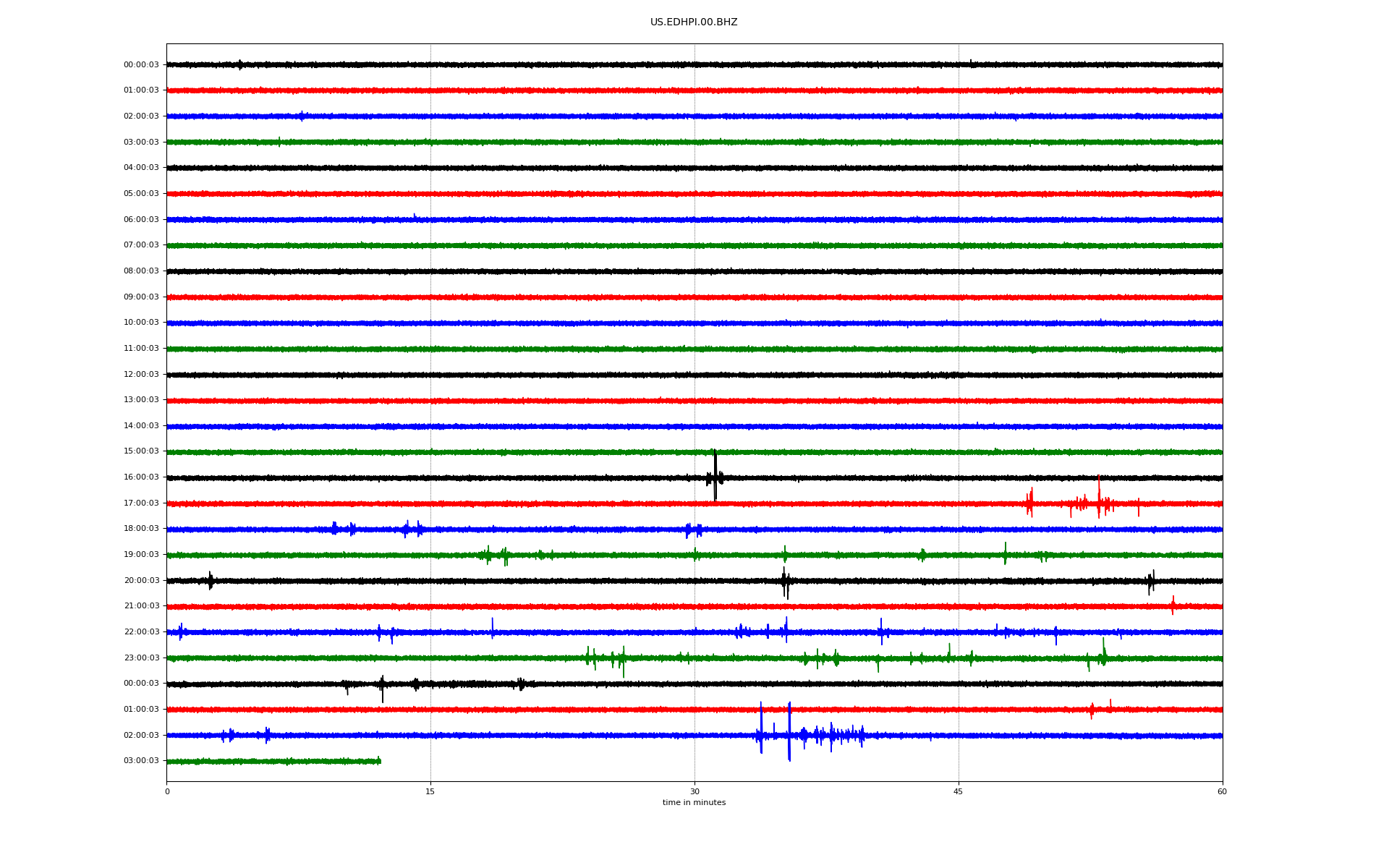Click the 16:00:03 row label
The height and width of the screenshot is (868, 1389).
point(141,477)
